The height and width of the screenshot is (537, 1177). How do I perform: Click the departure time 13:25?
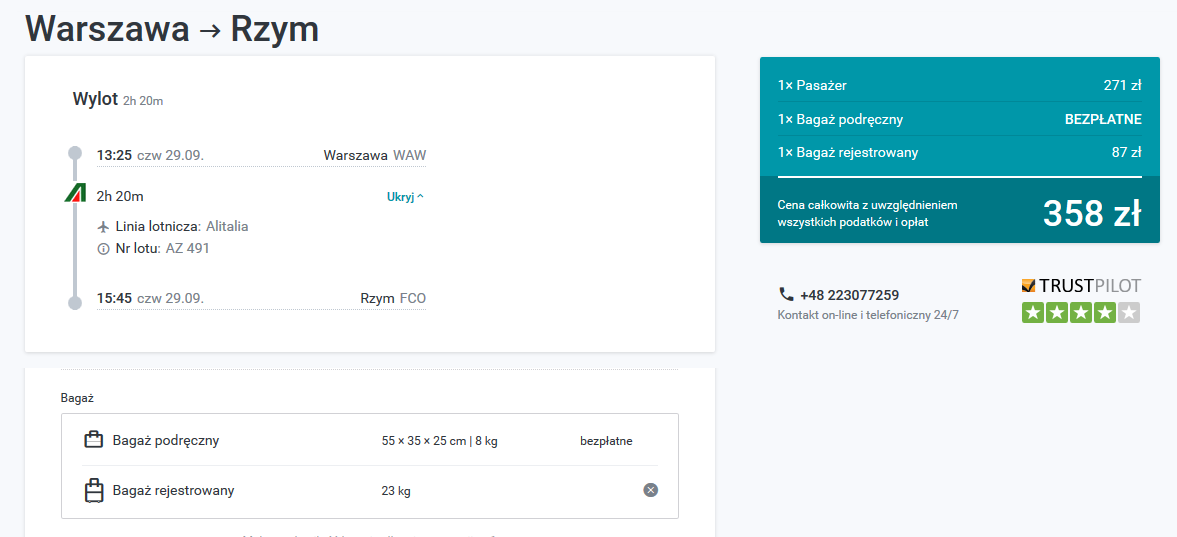pyautogui.click(x=114, y=155)
